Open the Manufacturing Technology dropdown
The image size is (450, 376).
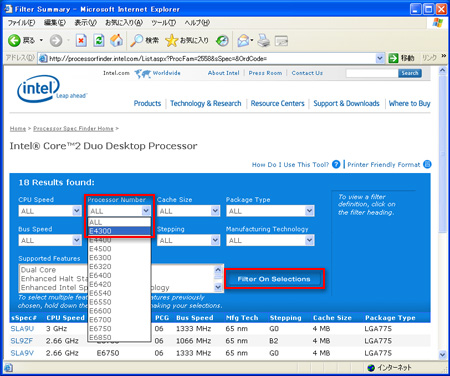(x=310, y=240)
